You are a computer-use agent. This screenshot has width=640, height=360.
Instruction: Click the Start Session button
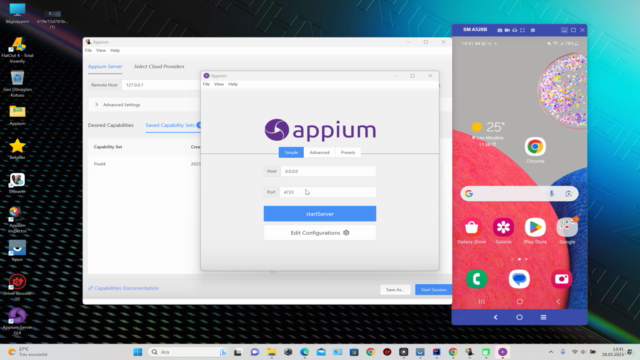pos(433,290)
